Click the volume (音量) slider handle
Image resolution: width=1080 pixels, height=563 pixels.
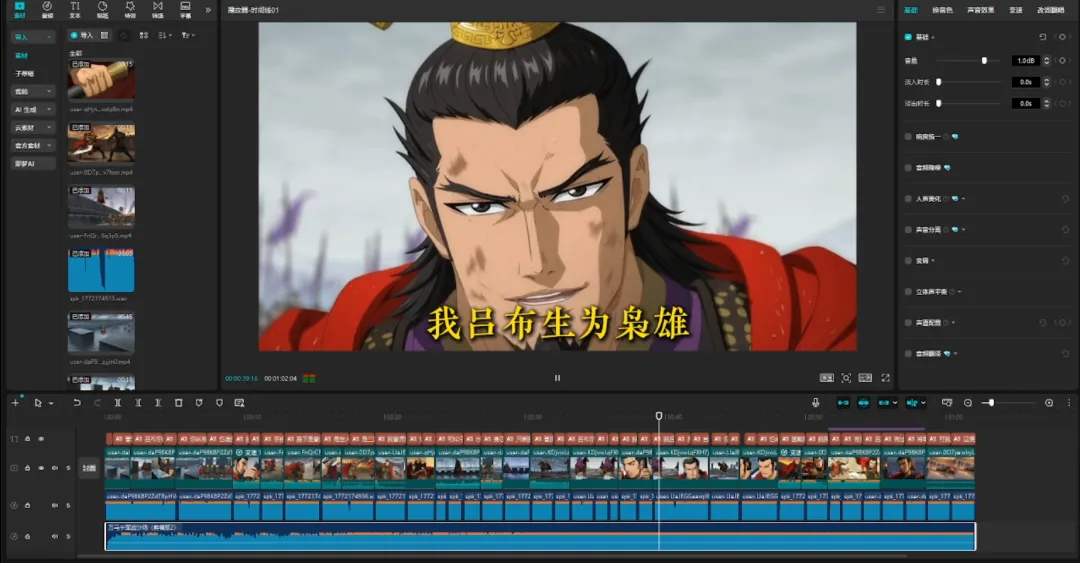coord(984,61)
